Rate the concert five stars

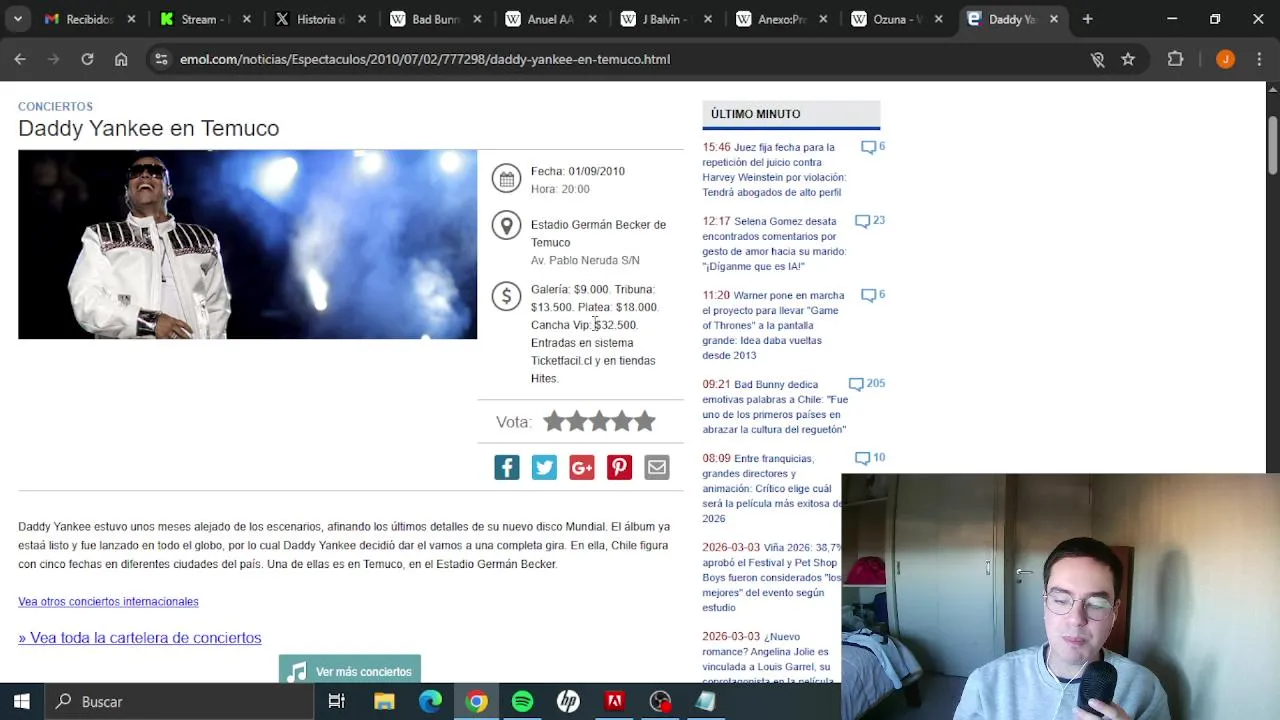point(645,421)
